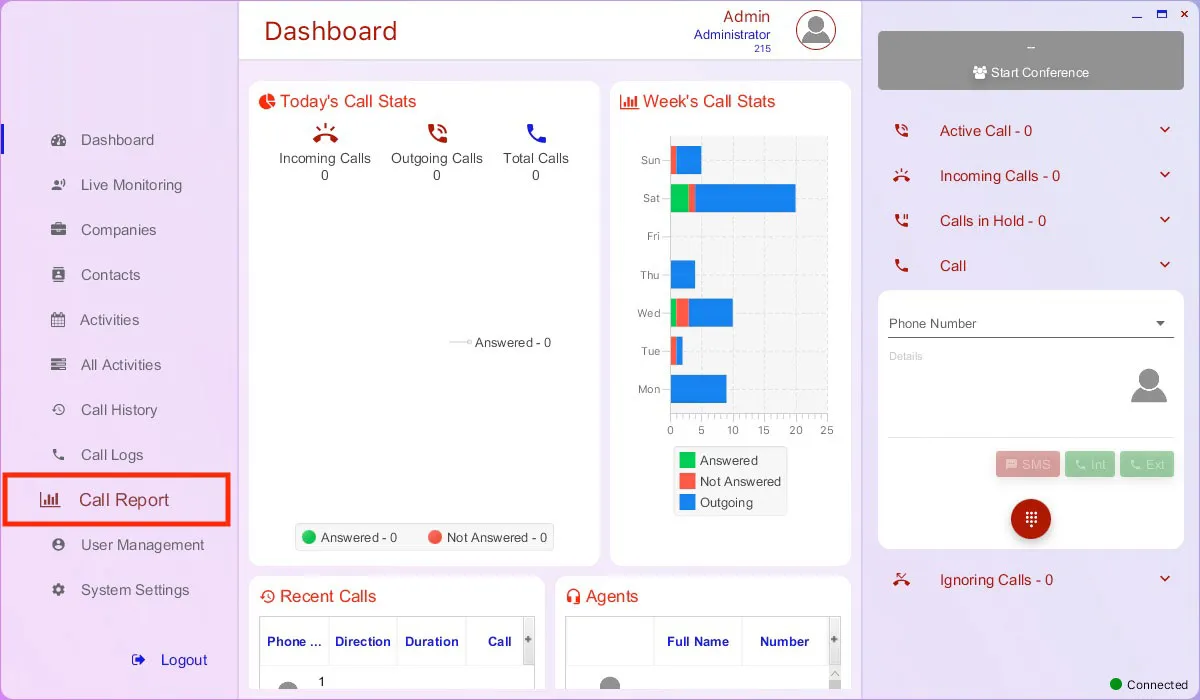This screenshot has height=700, width=1200.
Task: Click the Call History clock icon
Action: point(58,410)
